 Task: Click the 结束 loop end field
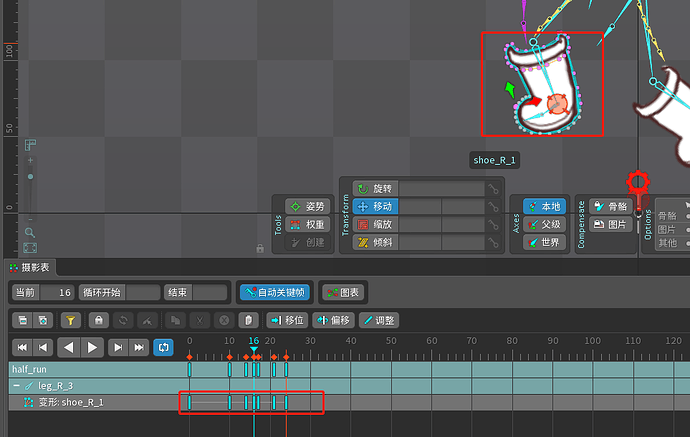(209, 293)
